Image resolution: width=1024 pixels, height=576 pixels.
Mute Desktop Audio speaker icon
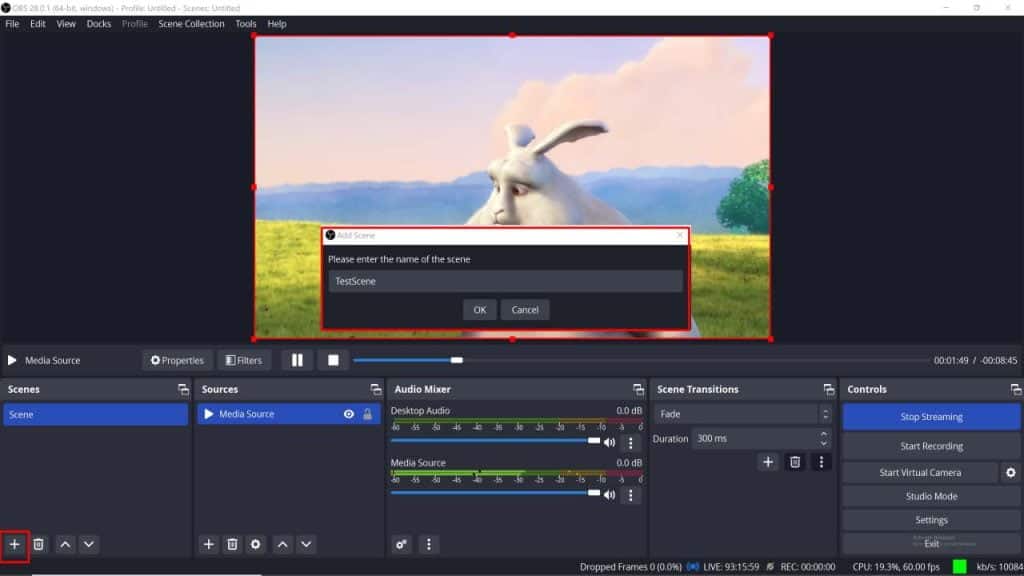point(609,442)
